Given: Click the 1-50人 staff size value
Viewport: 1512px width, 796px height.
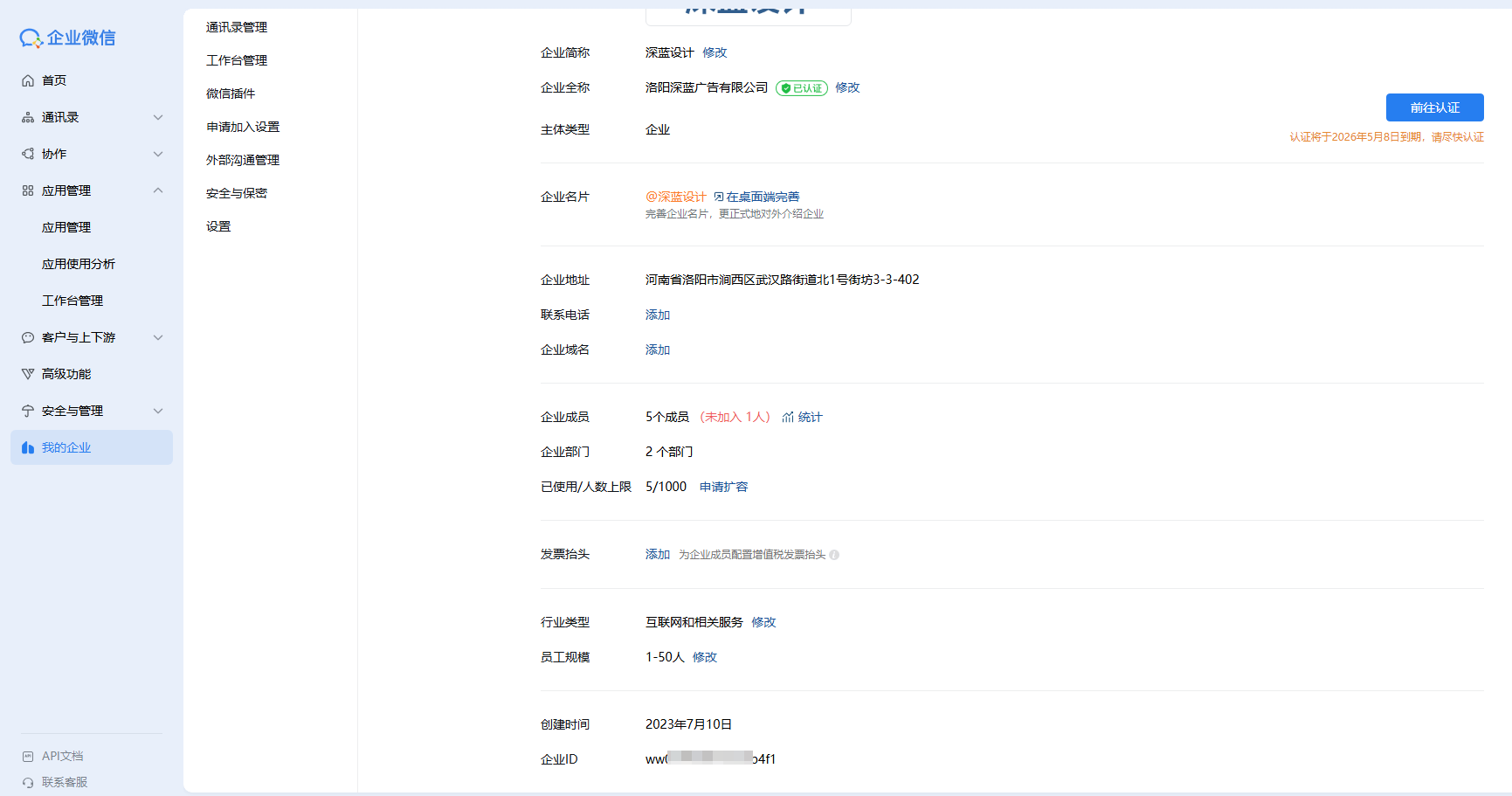Looking at the screenshot, I should tap(665, 657).
